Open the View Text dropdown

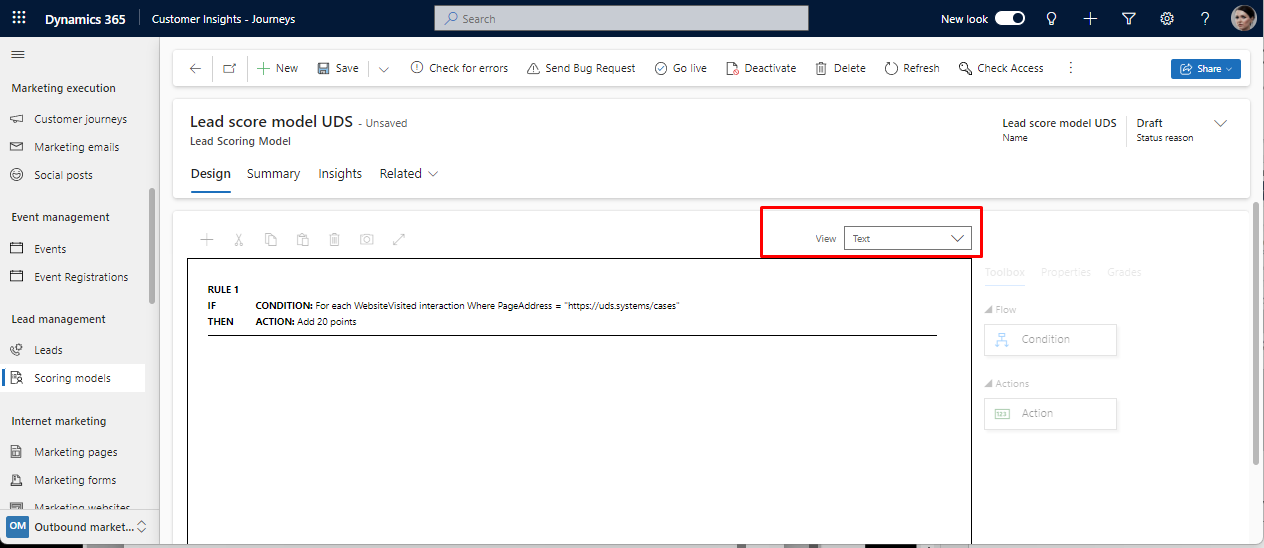click(908, 239)
